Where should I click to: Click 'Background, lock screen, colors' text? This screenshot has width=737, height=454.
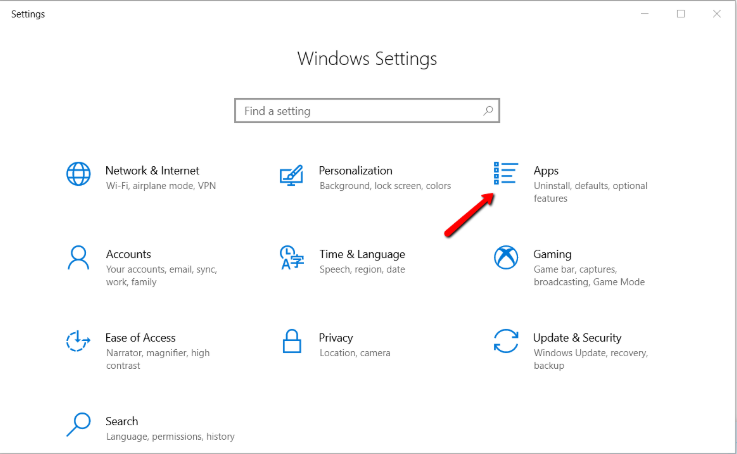(x=385, y=186)
